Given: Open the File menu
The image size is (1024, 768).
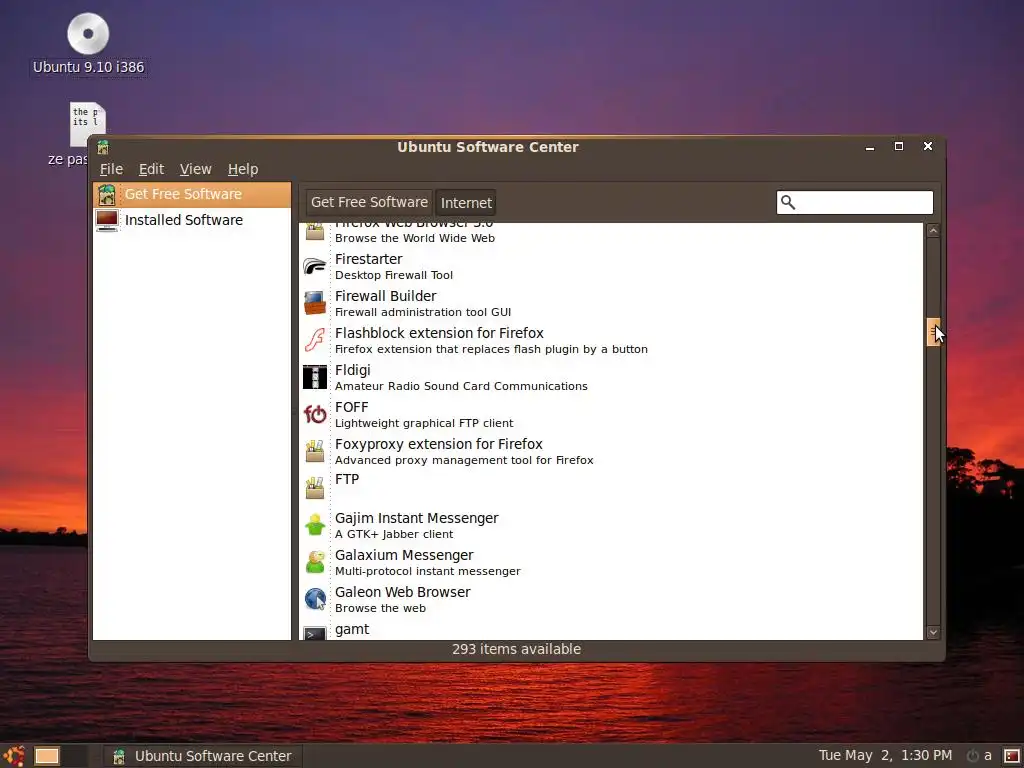Looking at the screenshot, I should 111,169.
